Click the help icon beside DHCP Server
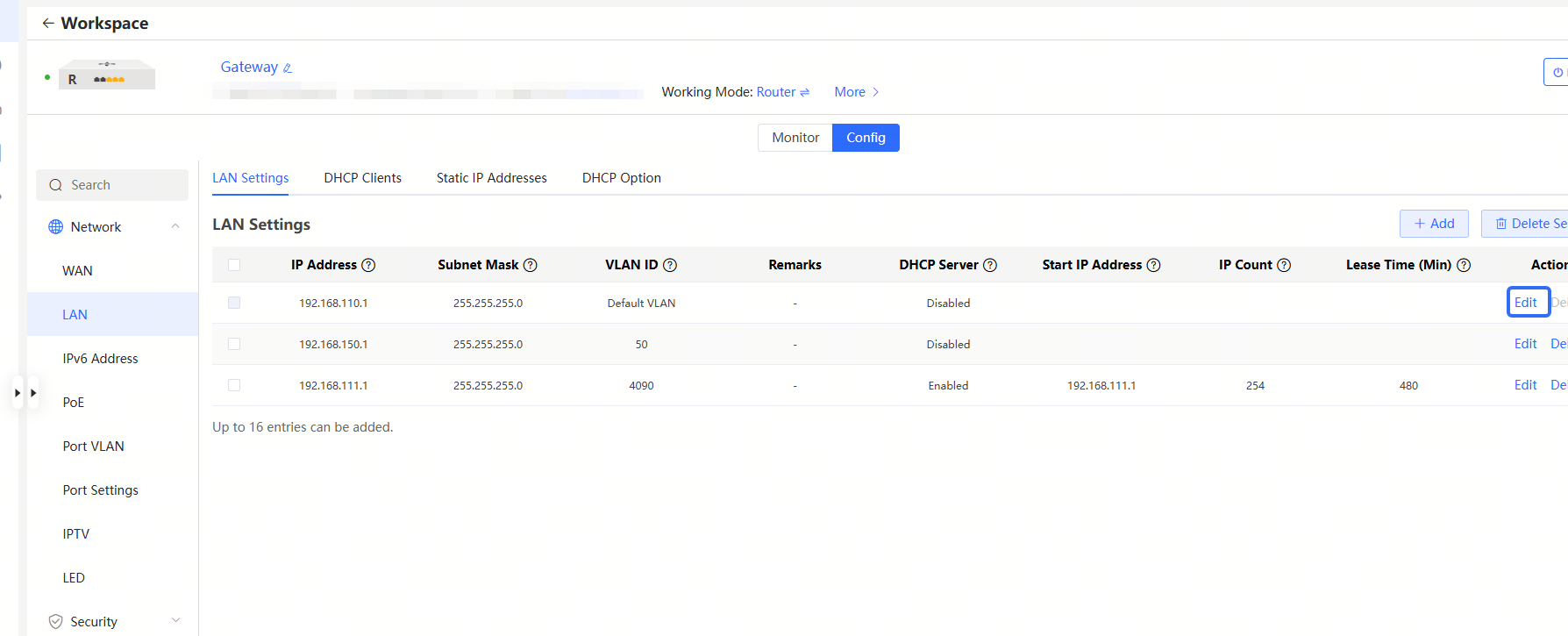 coord(989,265)
